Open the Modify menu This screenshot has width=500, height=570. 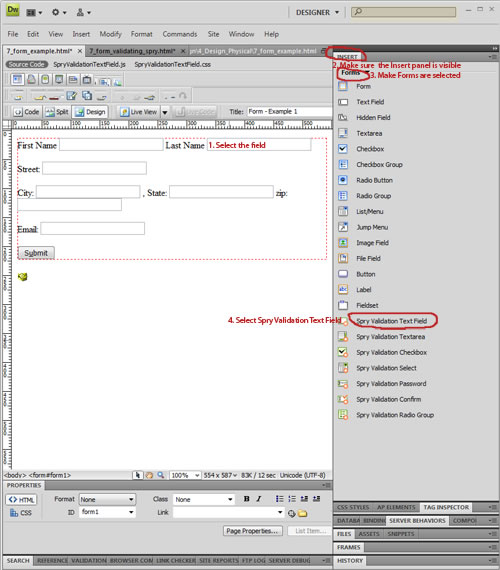point(110,34)
